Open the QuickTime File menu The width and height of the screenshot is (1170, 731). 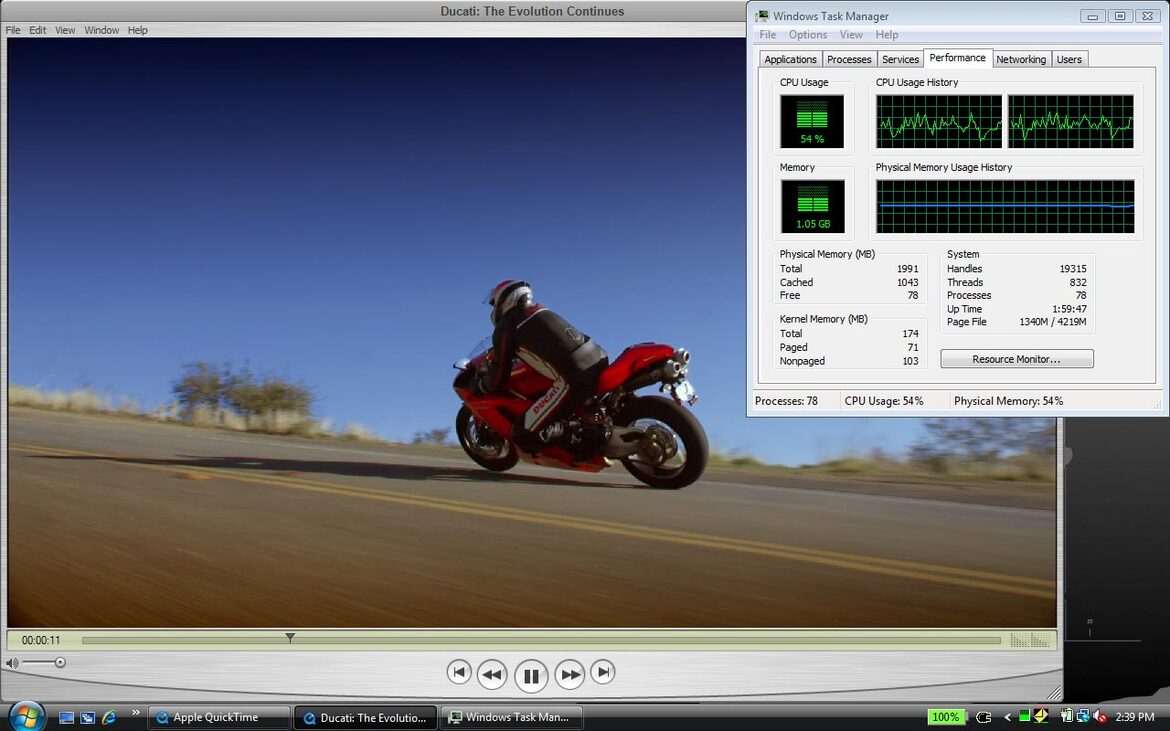click(13, 31)
